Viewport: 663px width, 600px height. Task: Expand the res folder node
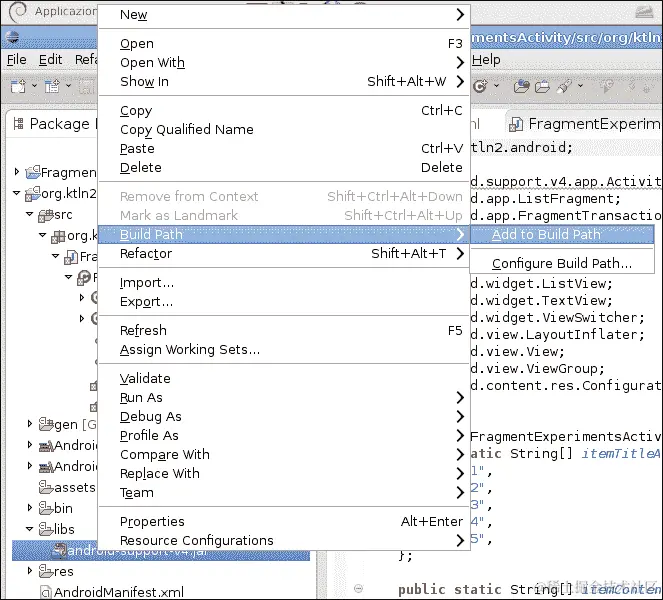click(x=30, y=570)
